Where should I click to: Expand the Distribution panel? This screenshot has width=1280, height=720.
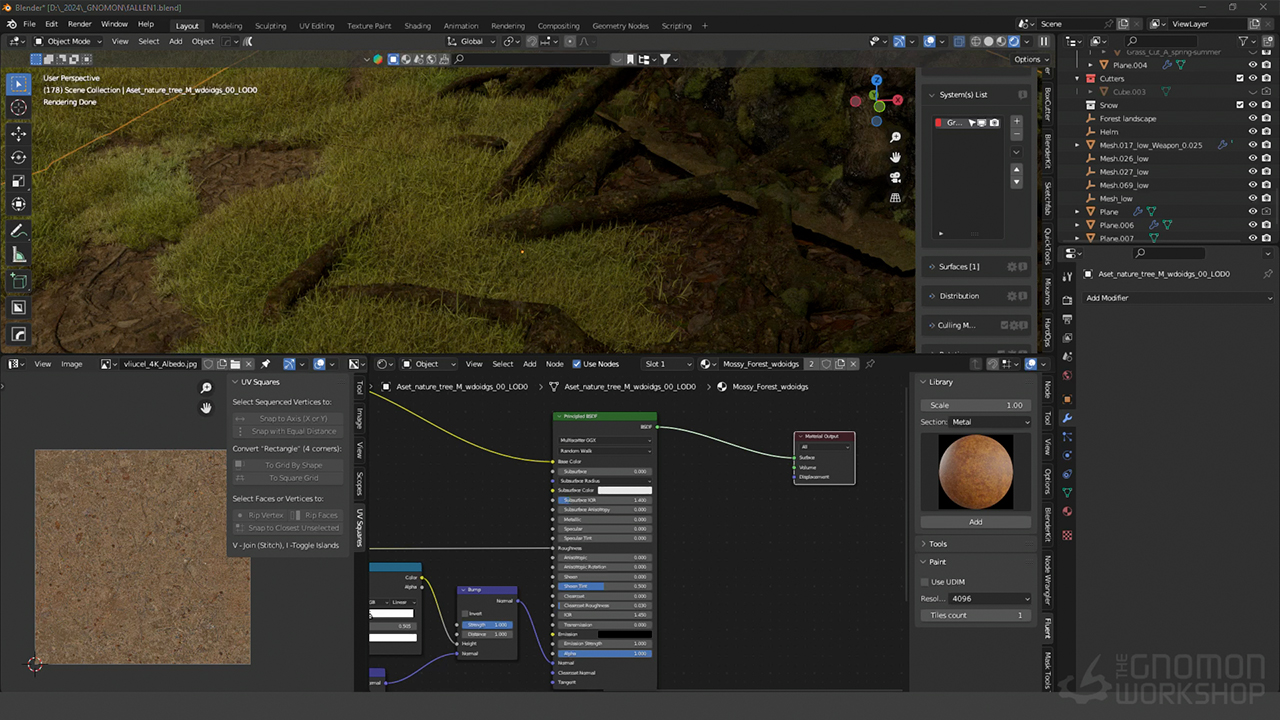[959, 296]
